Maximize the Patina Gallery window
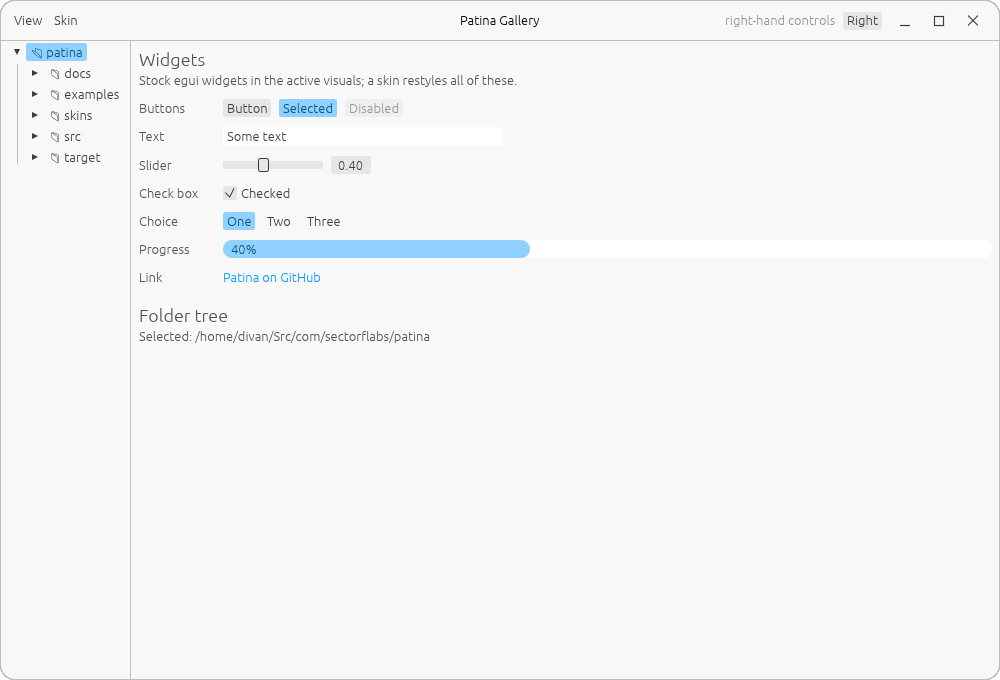1000x680 pixels. [x=939, y=21]
